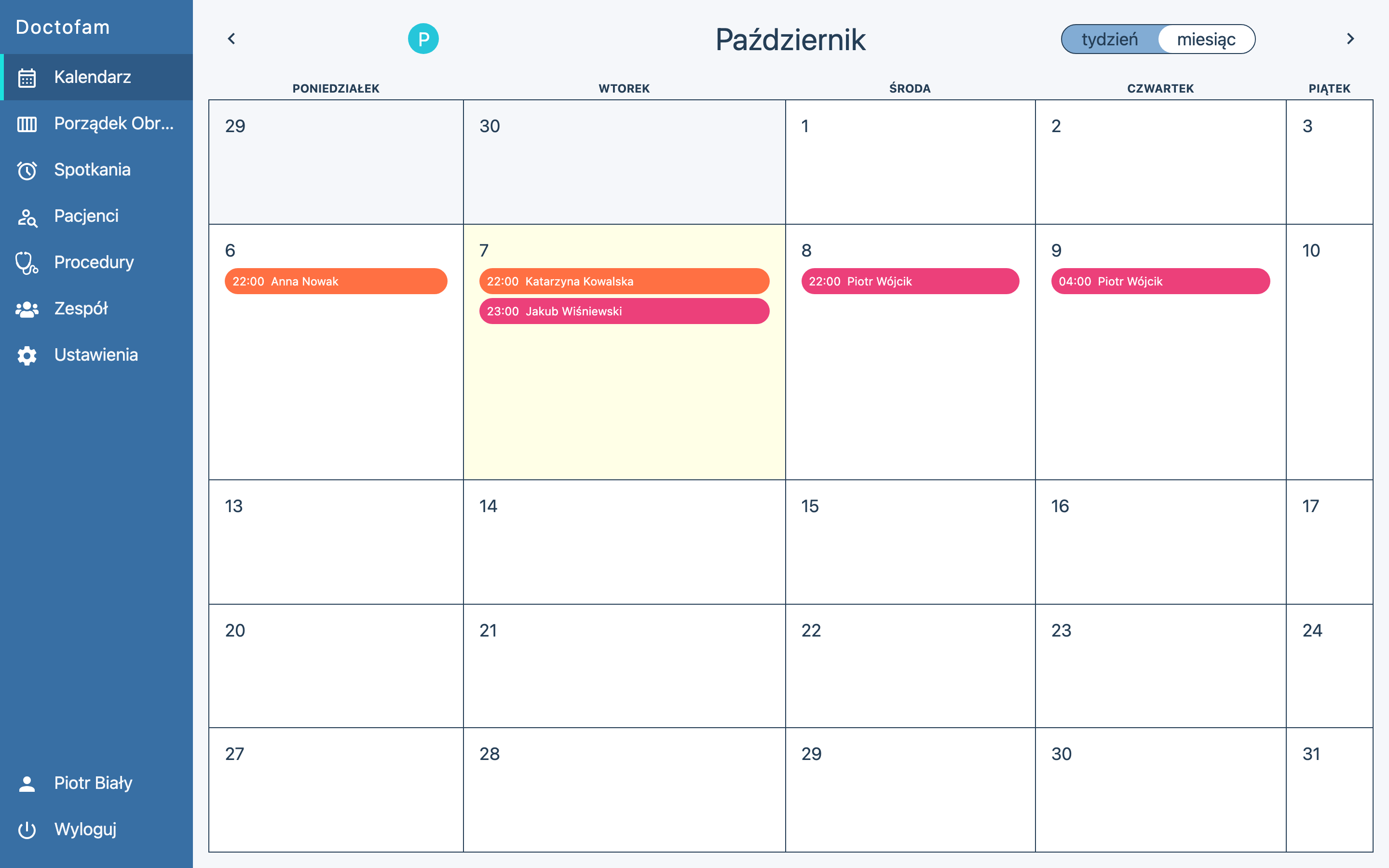Click the Zespół group icon
Viewport: 1389px width, 868px height.
(x=27, y=310)
